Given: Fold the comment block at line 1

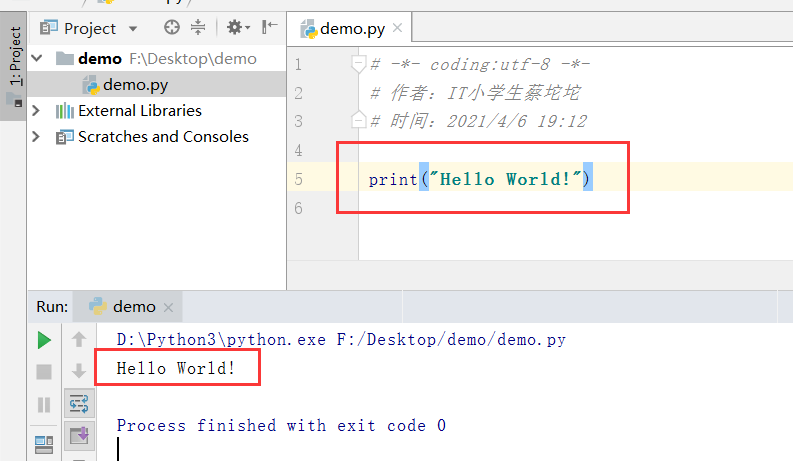Looking at the screenshot, I should 358,64.
